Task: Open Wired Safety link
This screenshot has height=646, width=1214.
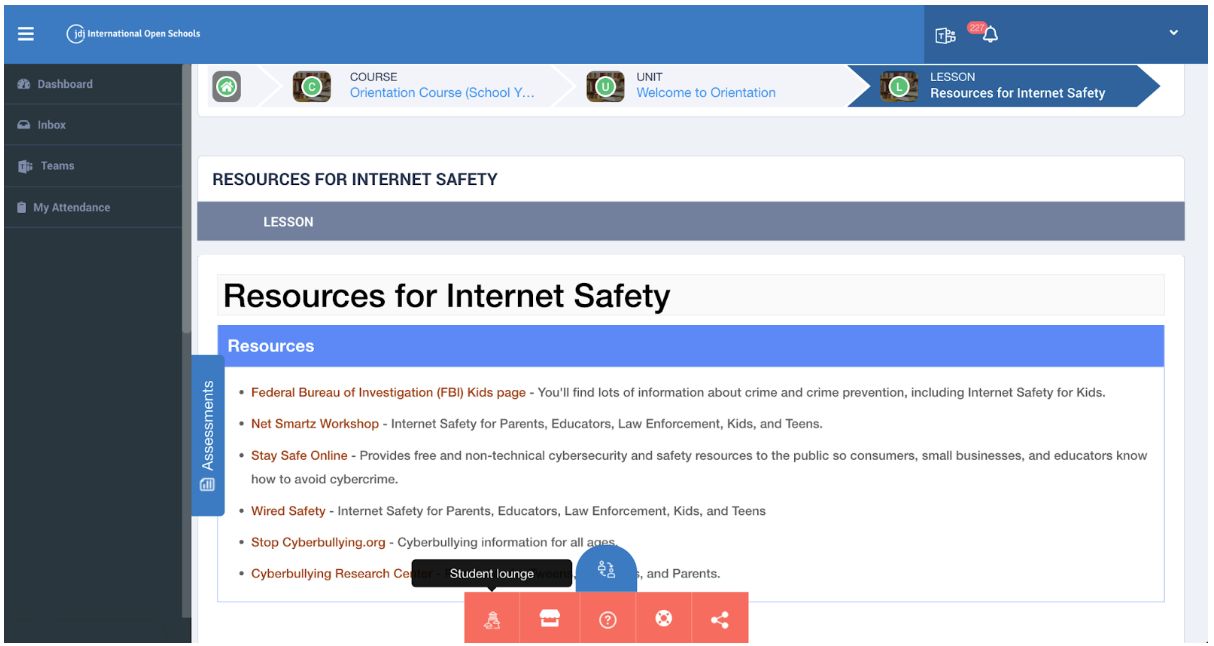Action: (288, 510)
